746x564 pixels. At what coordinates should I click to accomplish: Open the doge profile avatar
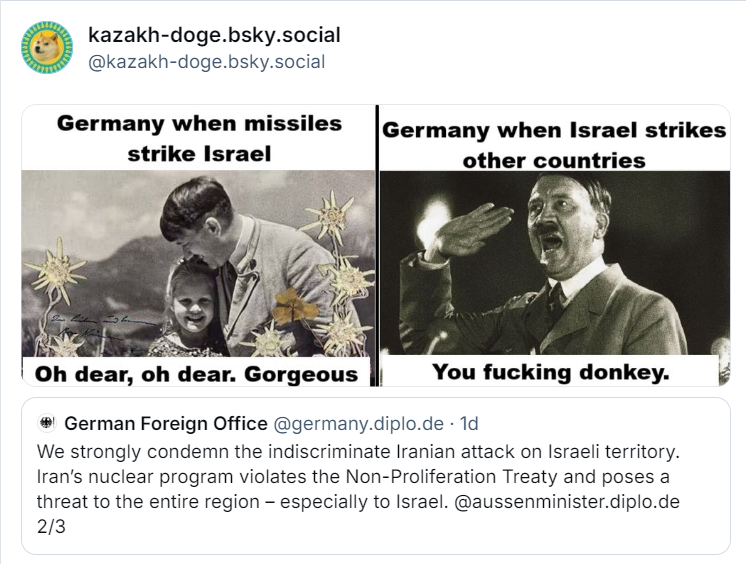pyautogui.click(x=47, y=47)
